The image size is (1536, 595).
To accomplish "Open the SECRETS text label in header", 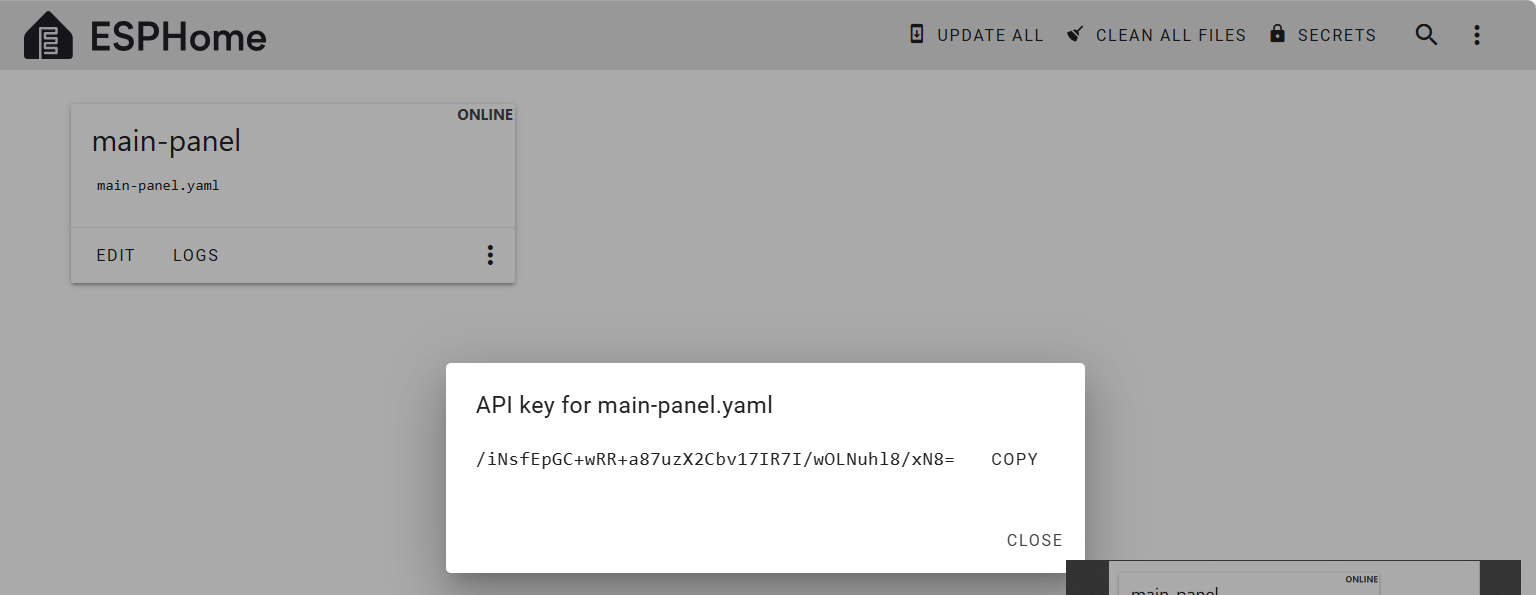I will (1337, 36).
